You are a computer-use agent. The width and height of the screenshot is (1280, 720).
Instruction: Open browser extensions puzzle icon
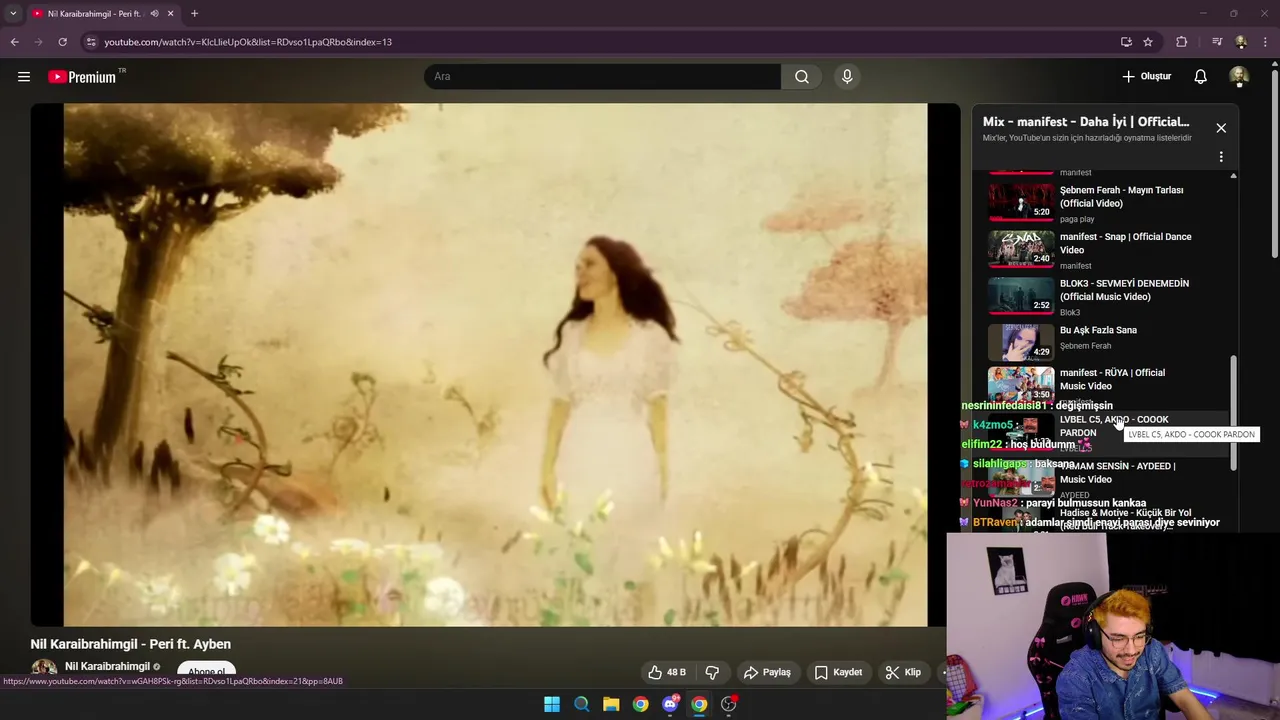(x=1182, y=42)
